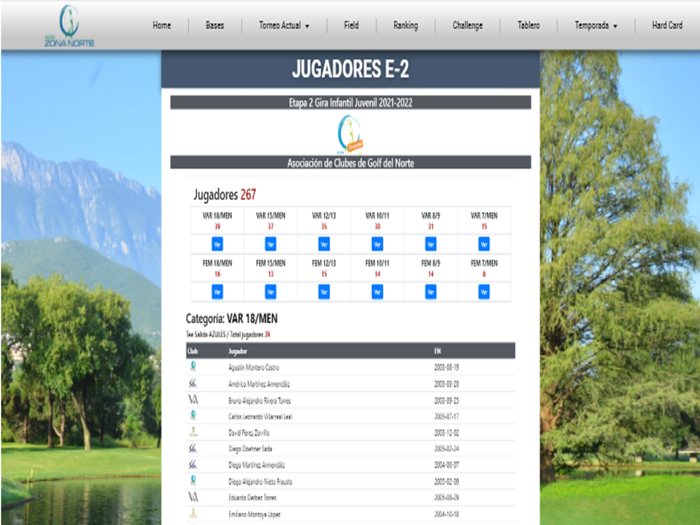This screenshot has width=700, height=525.
Task: Expand the Temporada dropdown
Action: pos(596,25)
